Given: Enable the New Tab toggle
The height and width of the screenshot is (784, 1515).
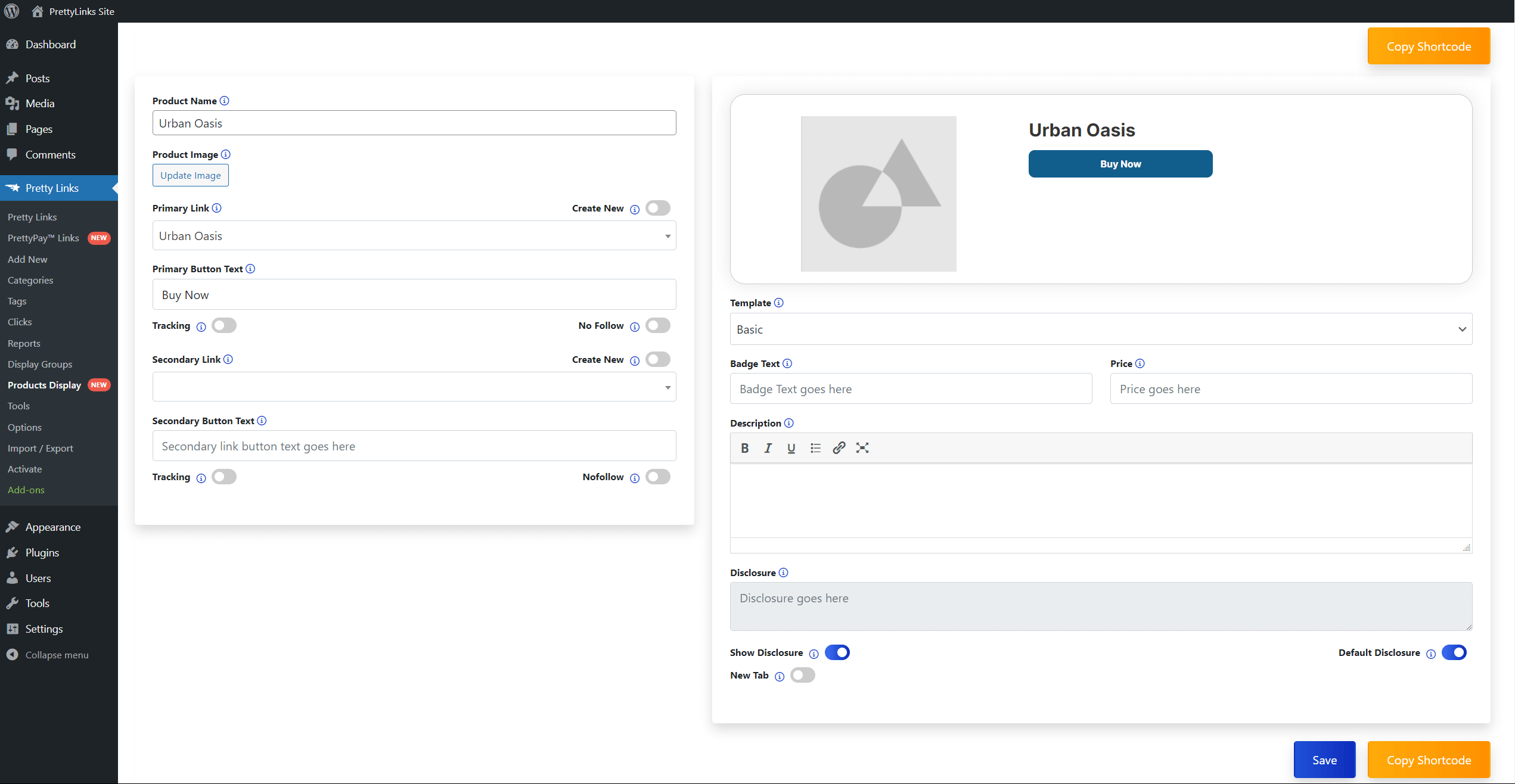Looking at the screenshot, I should click(x=802, y=675).
